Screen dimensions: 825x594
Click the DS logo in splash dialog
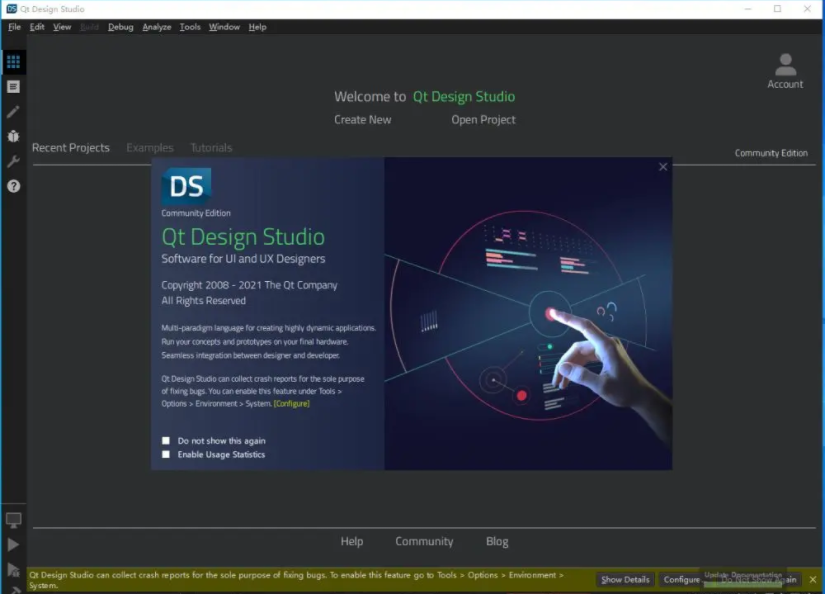pos(186,186)
